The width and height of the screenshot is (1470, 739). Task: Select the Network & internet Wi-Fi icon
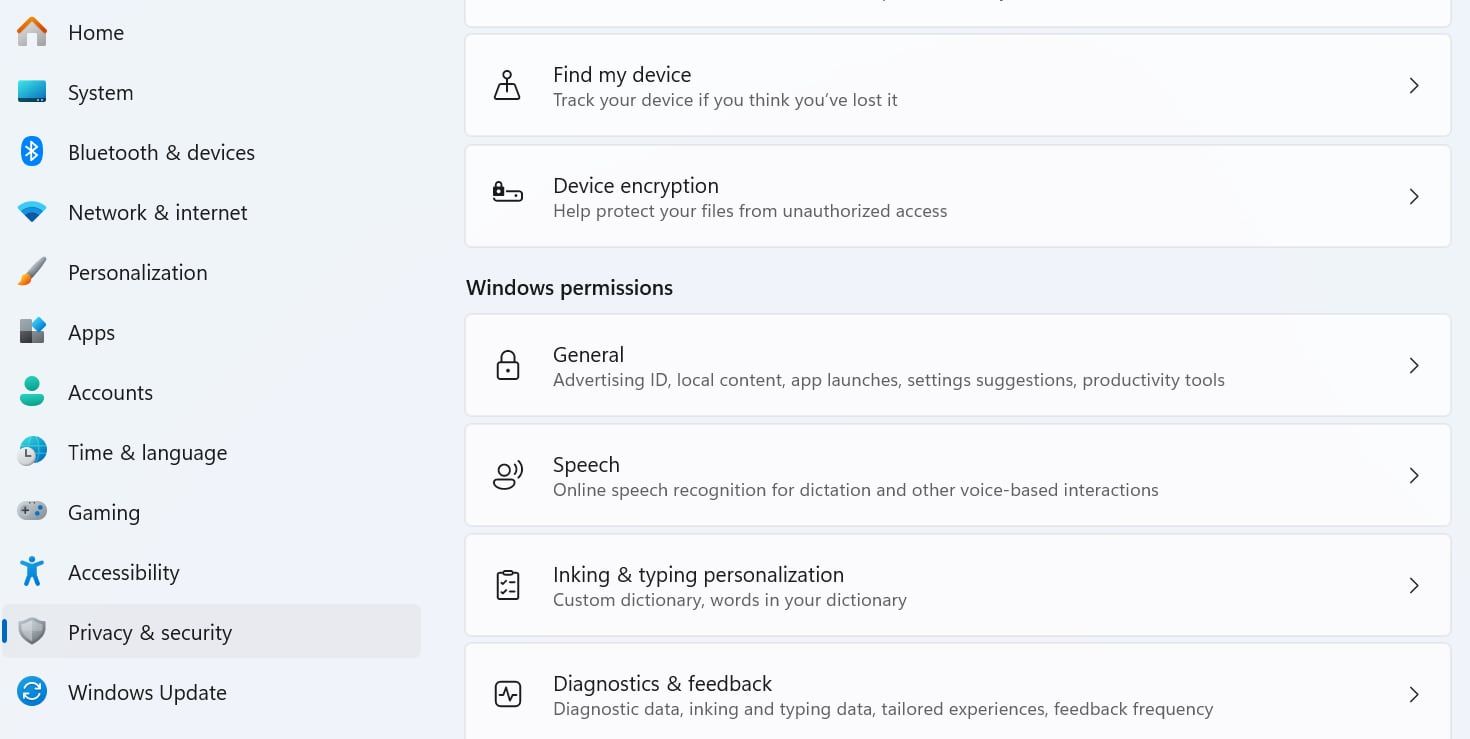[31, 212]
